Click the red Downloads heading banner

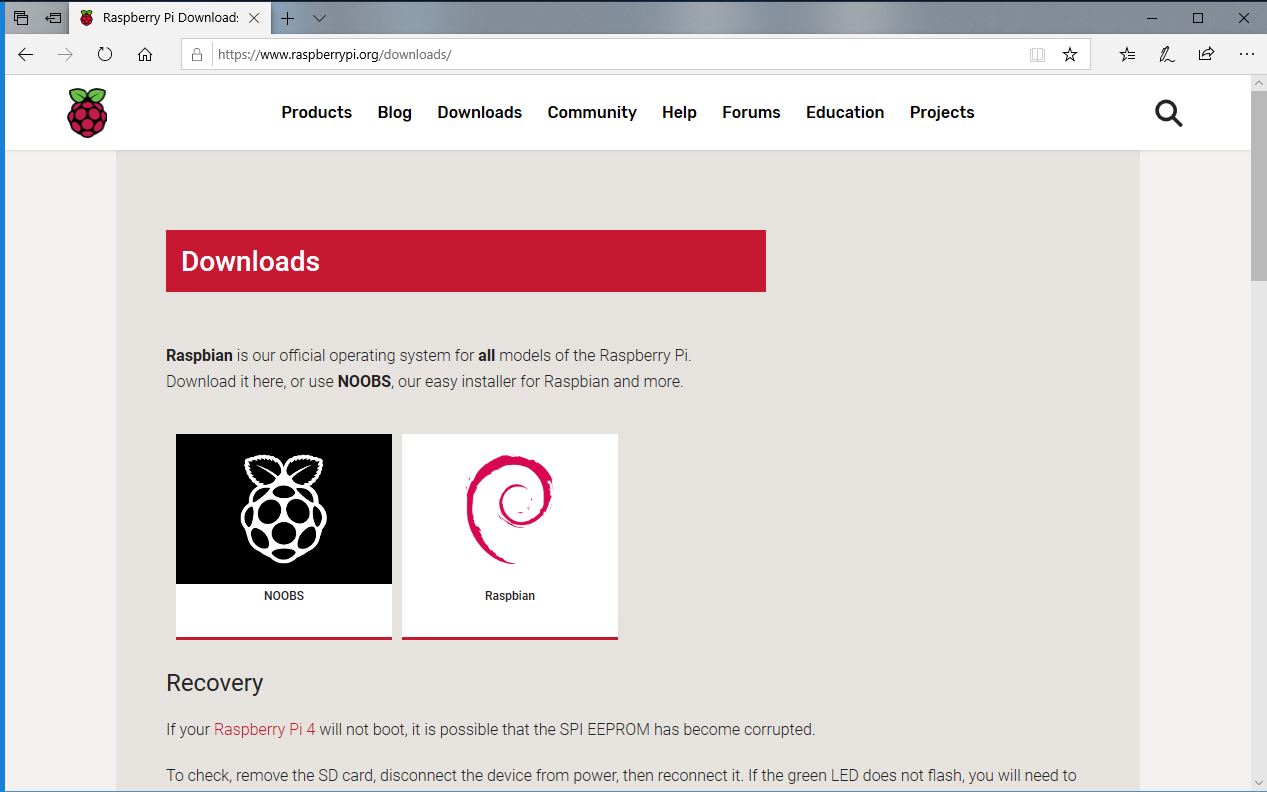[x=466, y=261]
